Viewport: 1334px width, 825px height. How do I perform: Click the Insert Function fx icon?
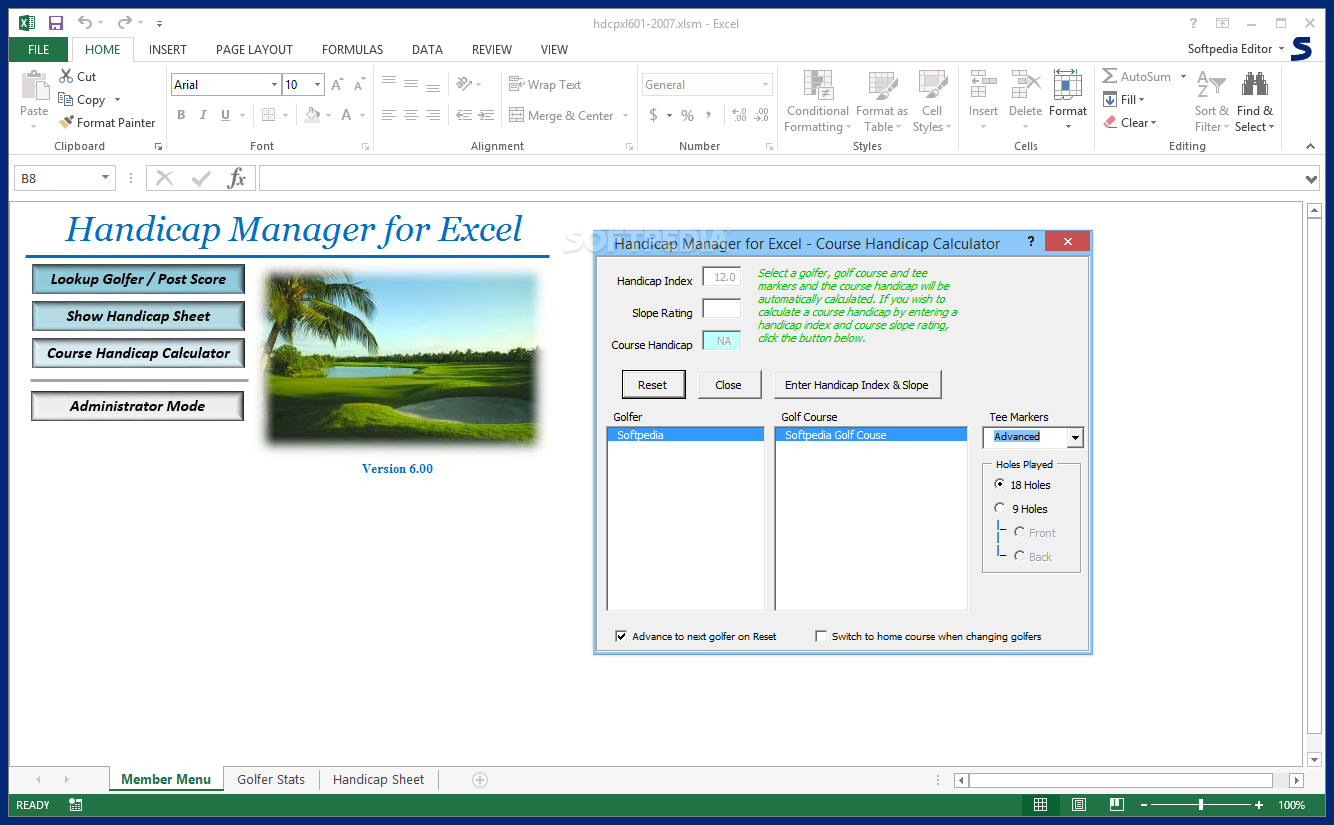[237, 179]
